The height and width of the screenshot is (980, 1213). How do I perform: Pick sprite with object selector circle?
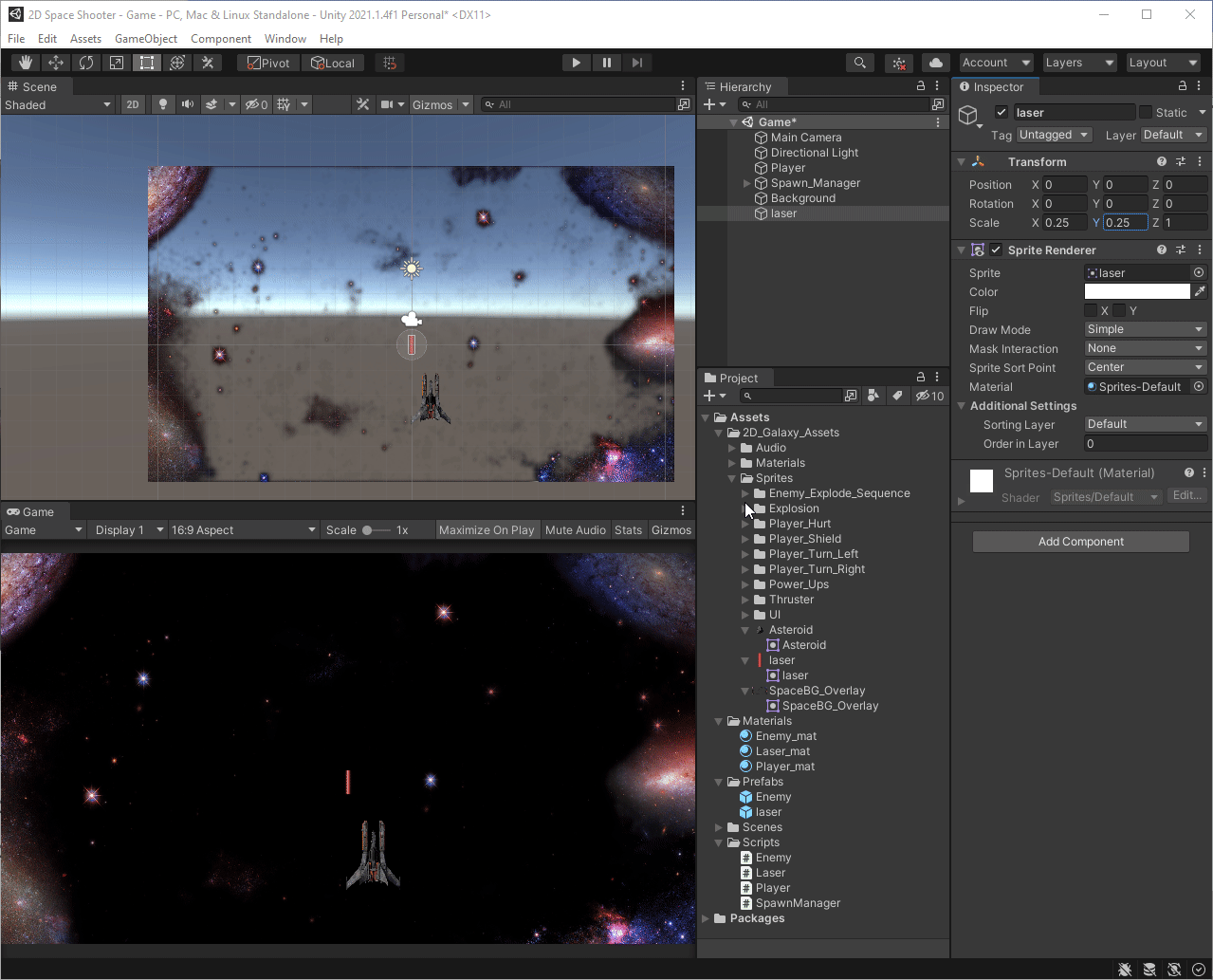click(1199, 272)
